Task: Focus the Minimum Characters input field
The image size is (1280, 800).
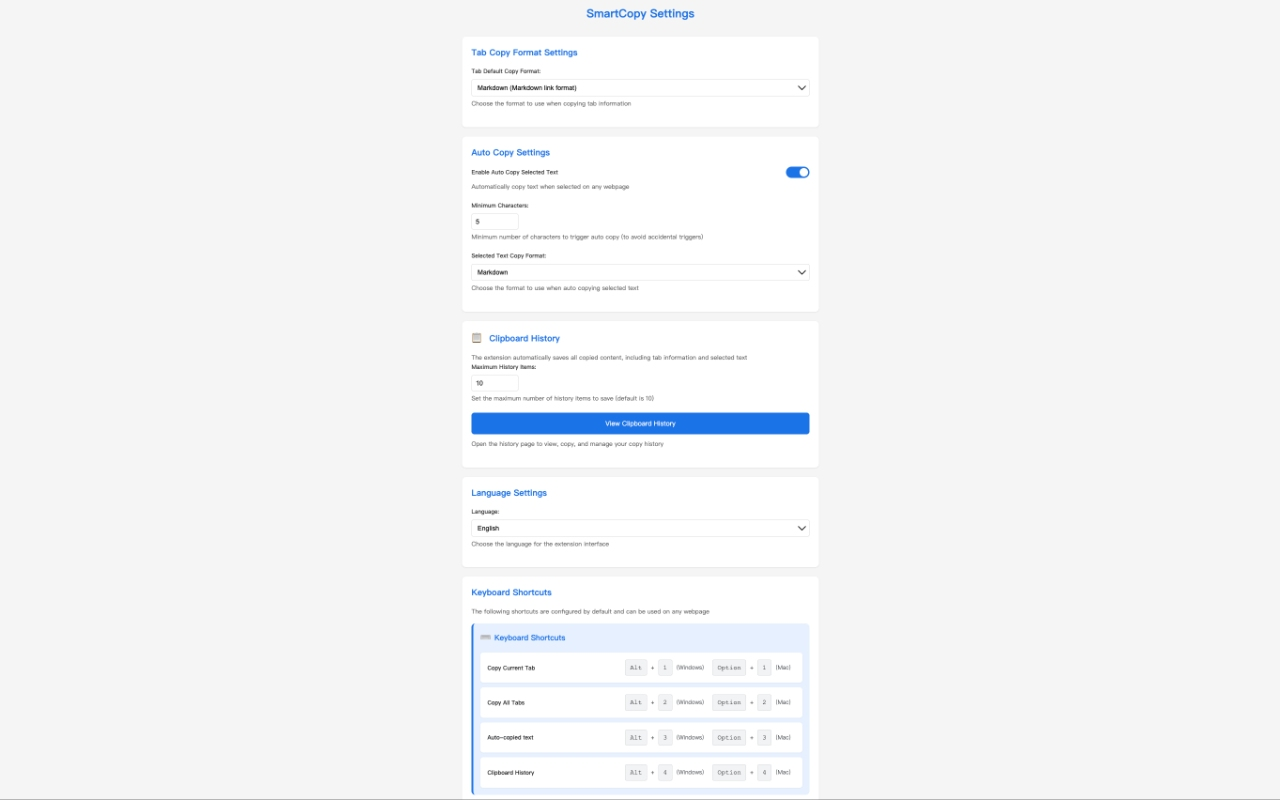Action: 495,222
